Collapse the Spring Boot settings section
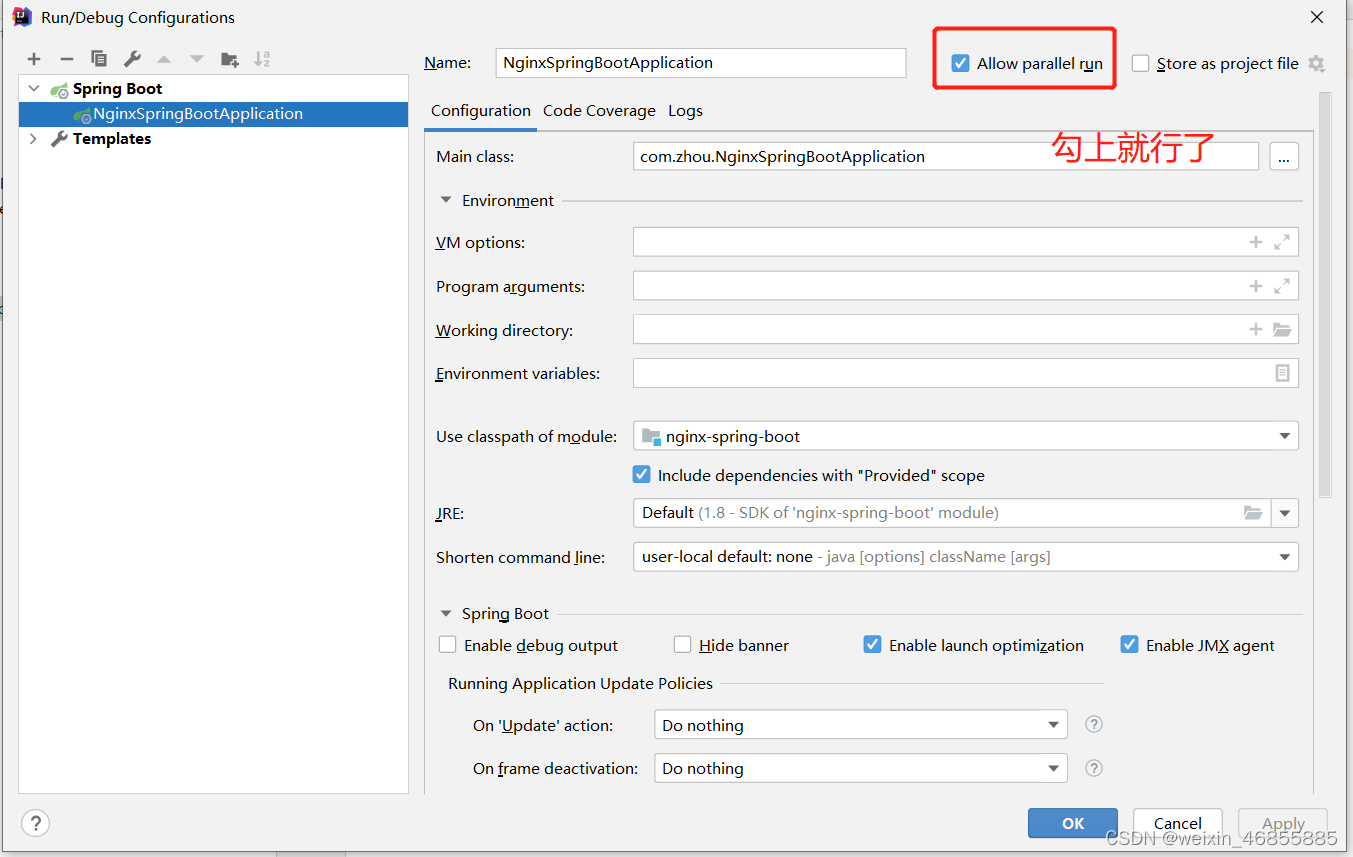Viewport: 1353px width, 857px height. click(x=446, y=613)
